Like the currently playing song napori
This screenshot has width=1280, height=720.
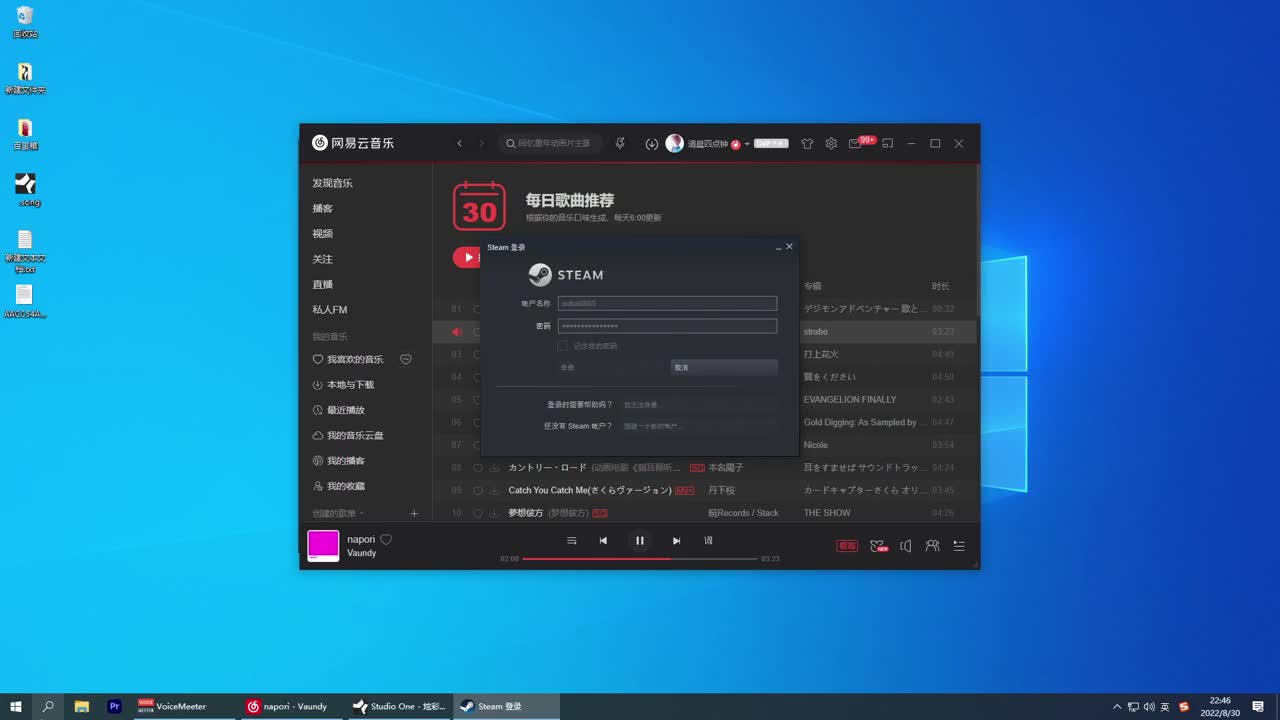(x=386, y=539)
